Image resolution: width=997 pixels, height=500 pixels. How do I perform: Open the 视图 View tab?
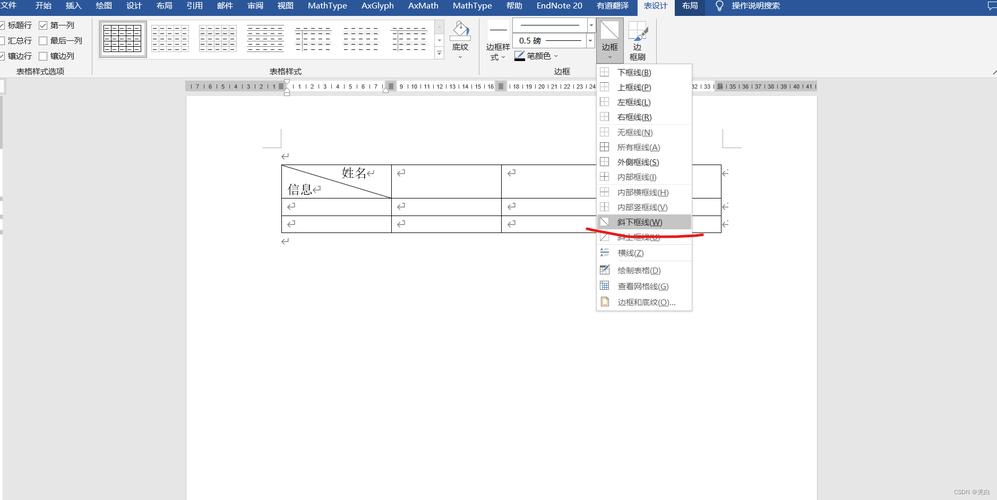[285, 6]
